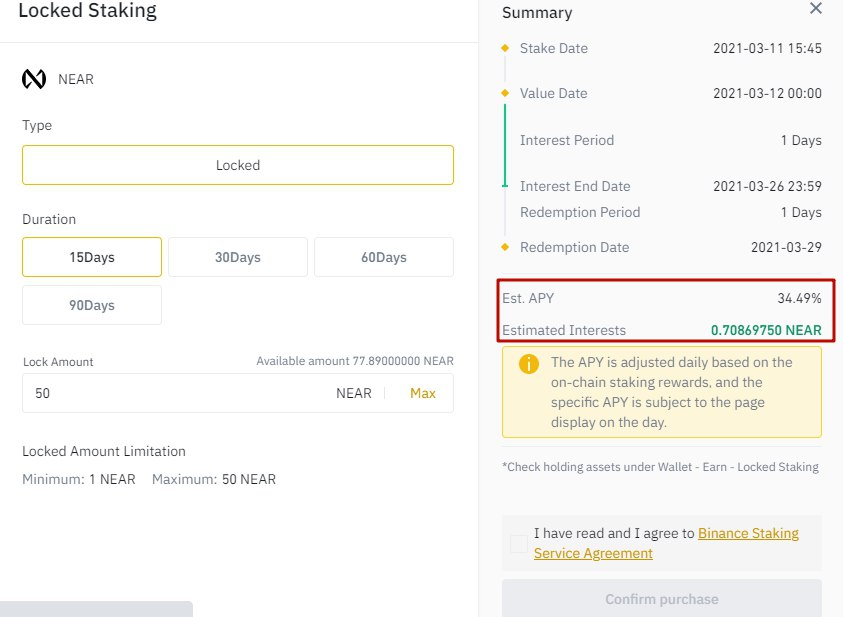
Task: Click the Redemption Date diamond marker
Action: (505, 247)
